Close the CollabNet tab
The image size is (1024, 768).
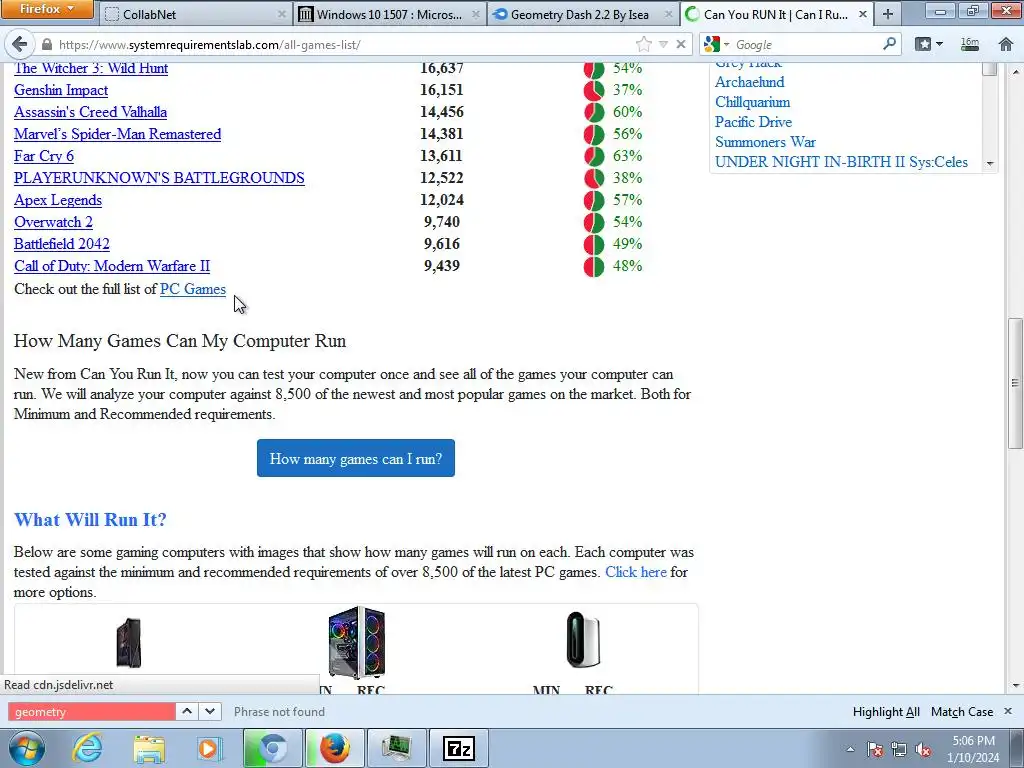coord(281,14)
